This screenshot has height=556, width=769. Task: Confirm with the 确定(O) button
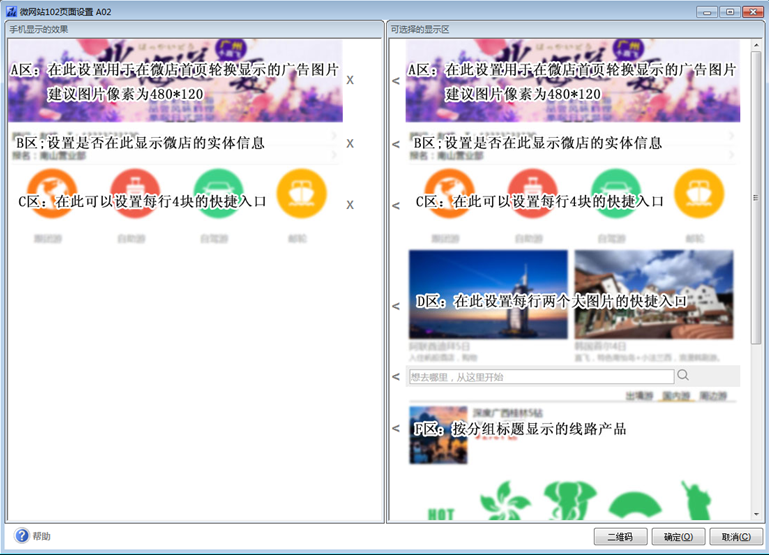(678, 537)
